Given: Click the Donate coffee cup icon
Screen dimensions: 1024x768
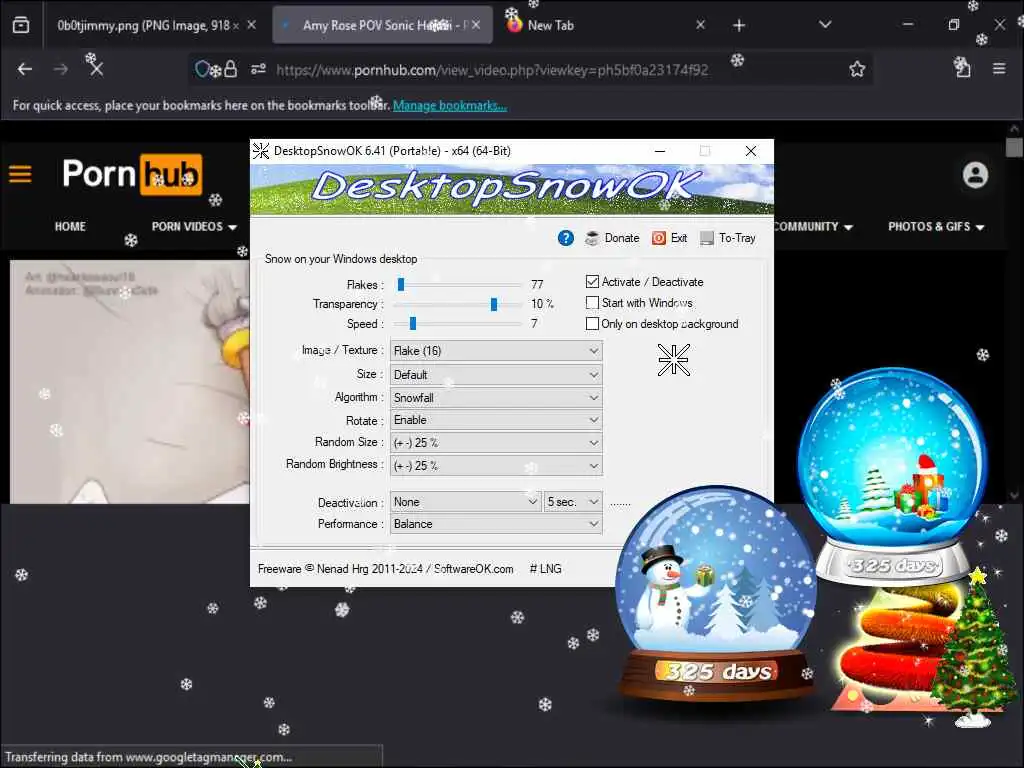Looking at the screenshot, I should 592,238.
